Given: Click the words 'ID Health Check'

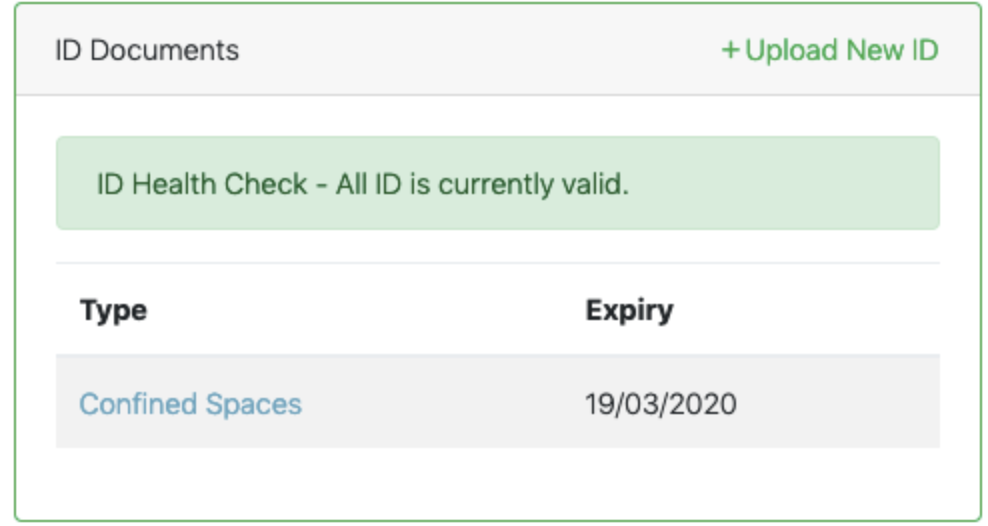Looking at the screenshot, I should click(202, 184).
